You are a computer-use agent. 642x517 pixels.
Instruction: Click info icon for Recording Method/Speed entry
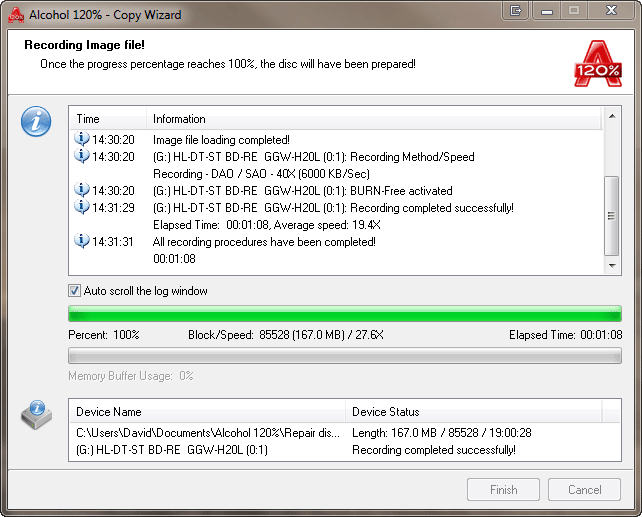pyautogui.click(x=82, y=156)
